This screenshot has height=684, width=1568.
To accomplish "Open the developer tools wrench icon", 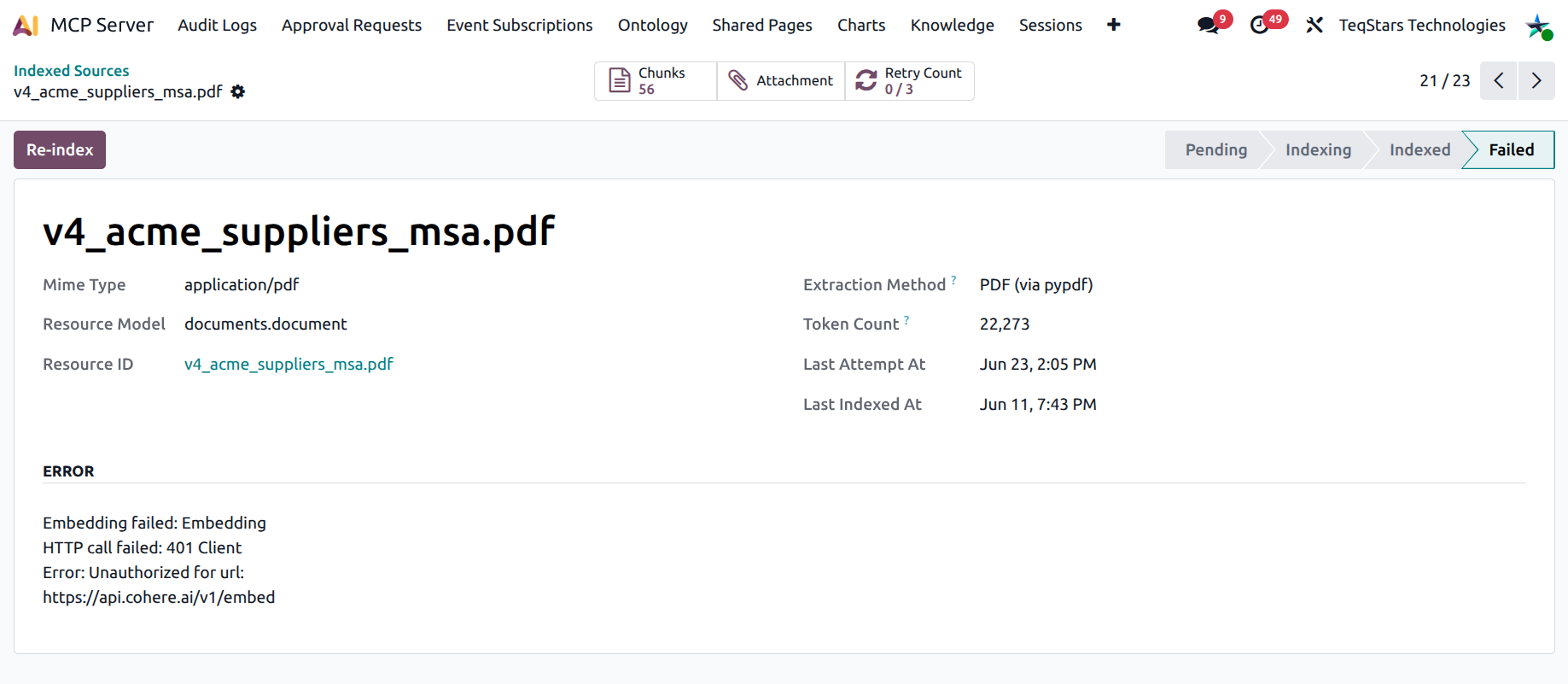I will tap(1314, 26).
